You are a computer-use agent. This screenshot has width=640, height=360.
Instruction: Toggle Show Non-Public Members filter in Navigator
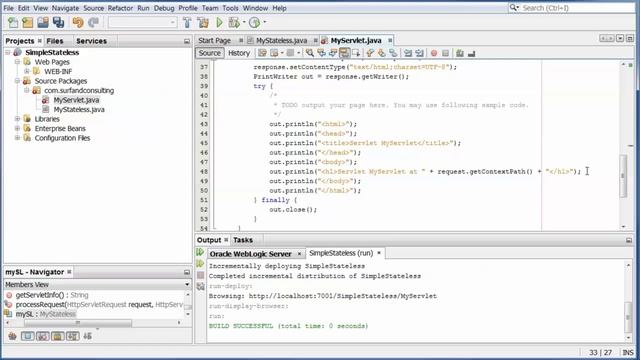point(58,336)
